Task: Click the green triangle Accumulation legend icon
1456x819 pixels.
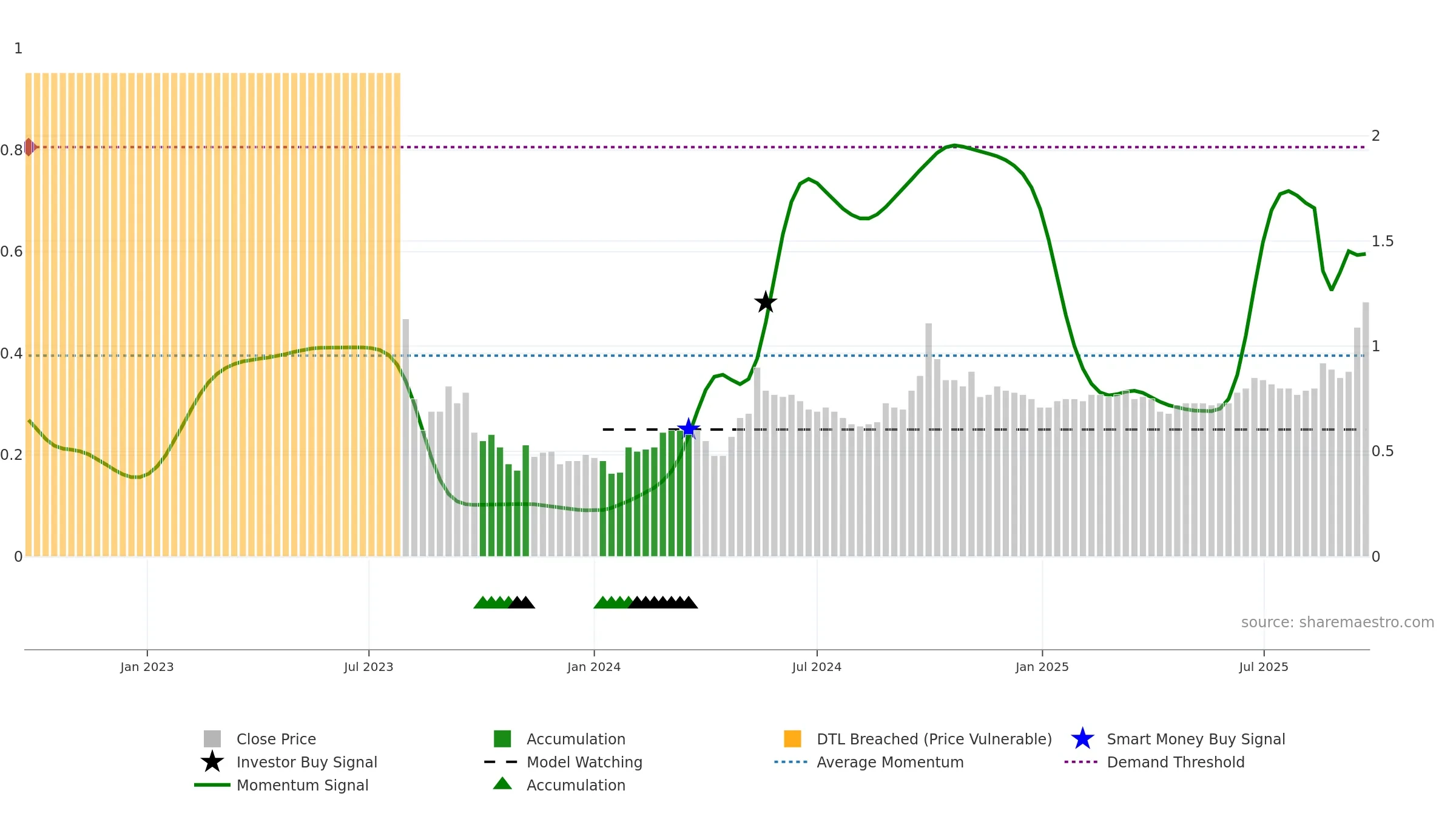Action: pos(502,784)
